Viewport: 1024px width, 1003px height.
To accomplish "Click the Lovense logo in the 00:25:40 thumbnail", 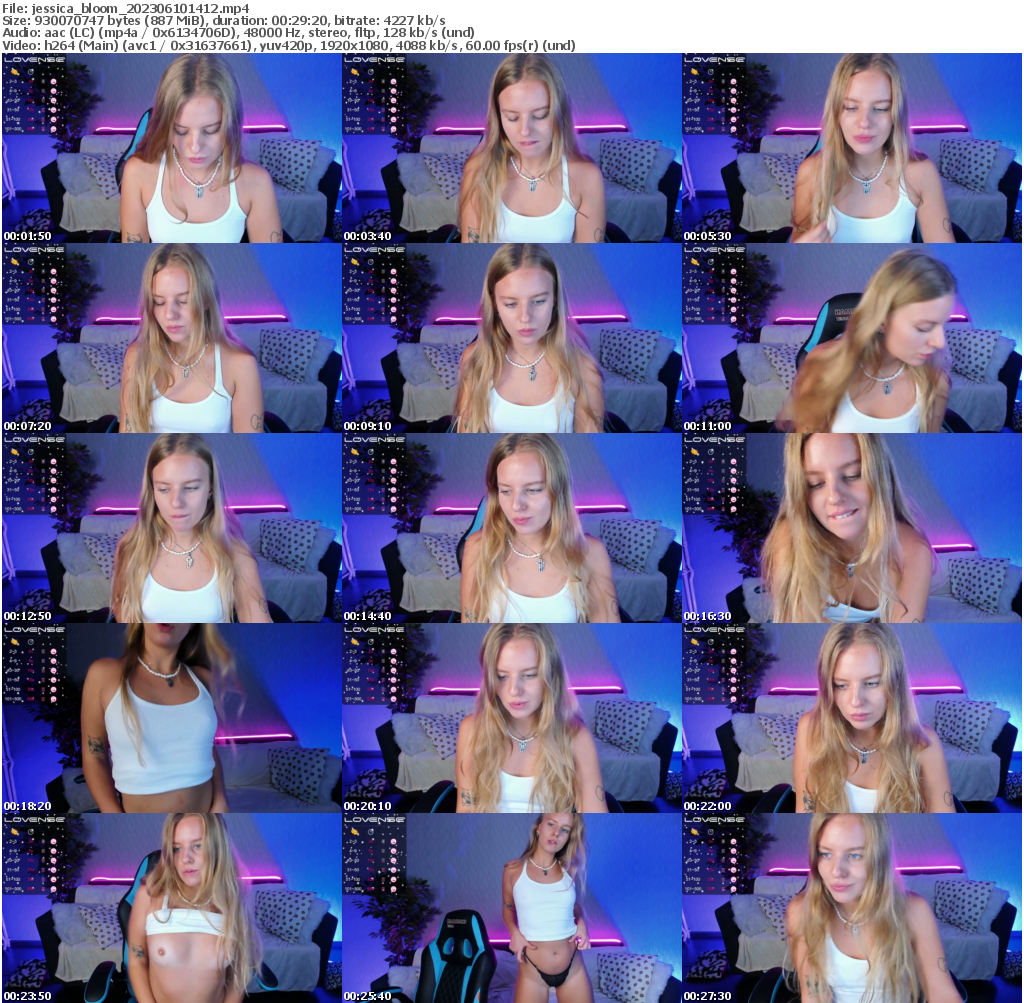I will [x=373, y=819].
